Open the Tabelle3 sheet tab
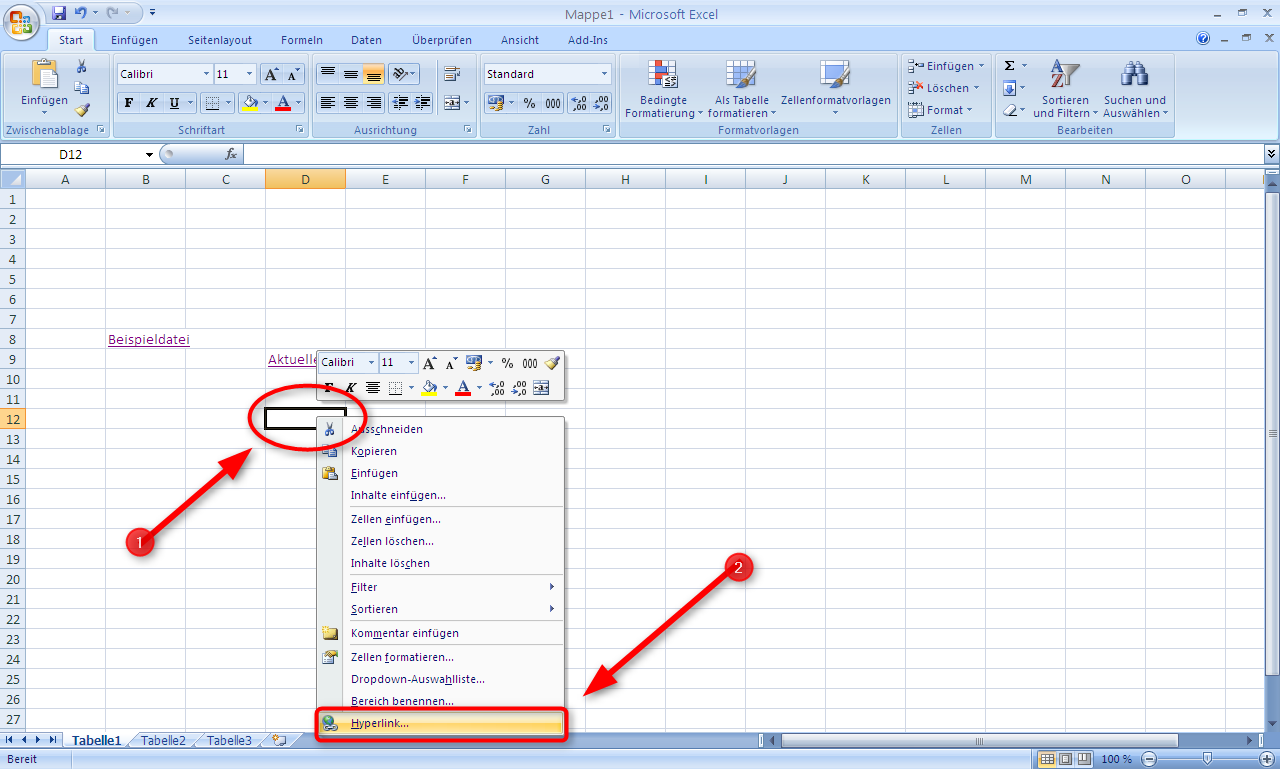 (230, 741)
